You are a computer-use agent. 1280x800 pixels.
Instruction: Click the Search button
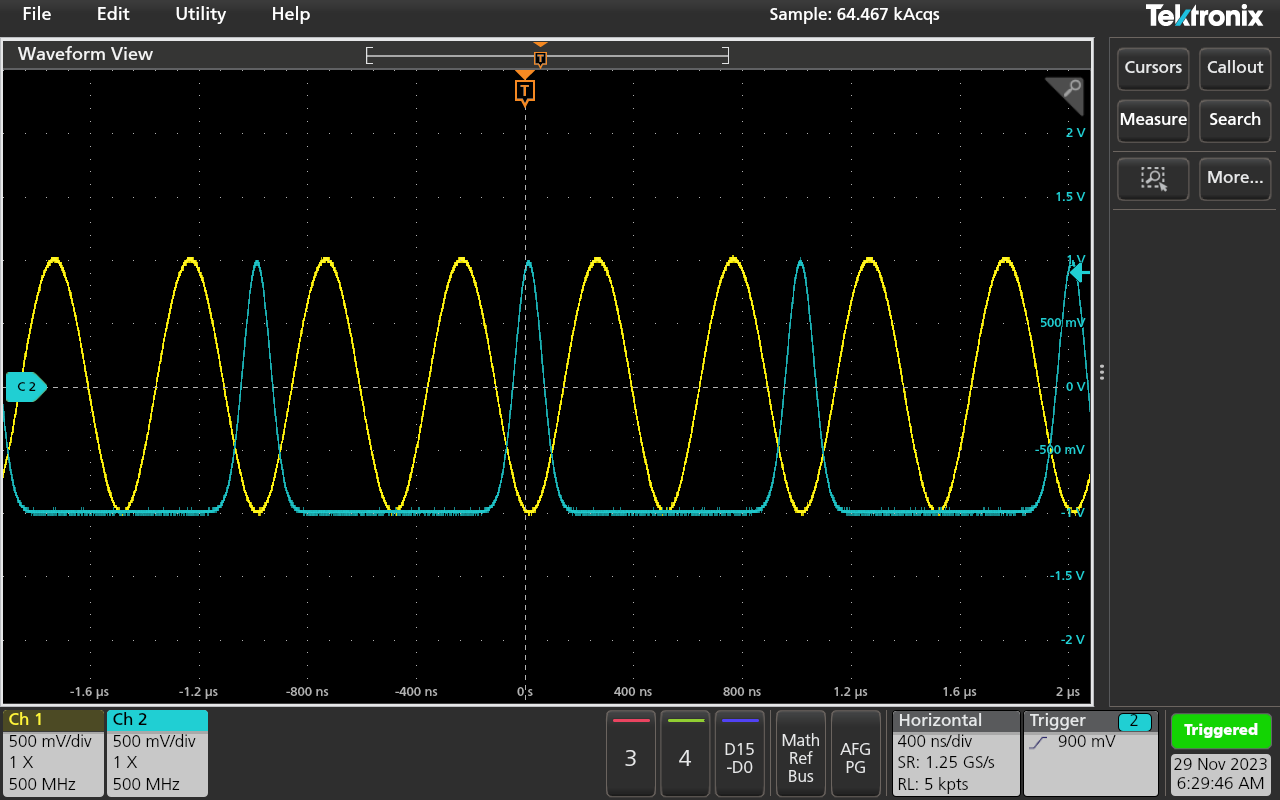(1235, 120)
